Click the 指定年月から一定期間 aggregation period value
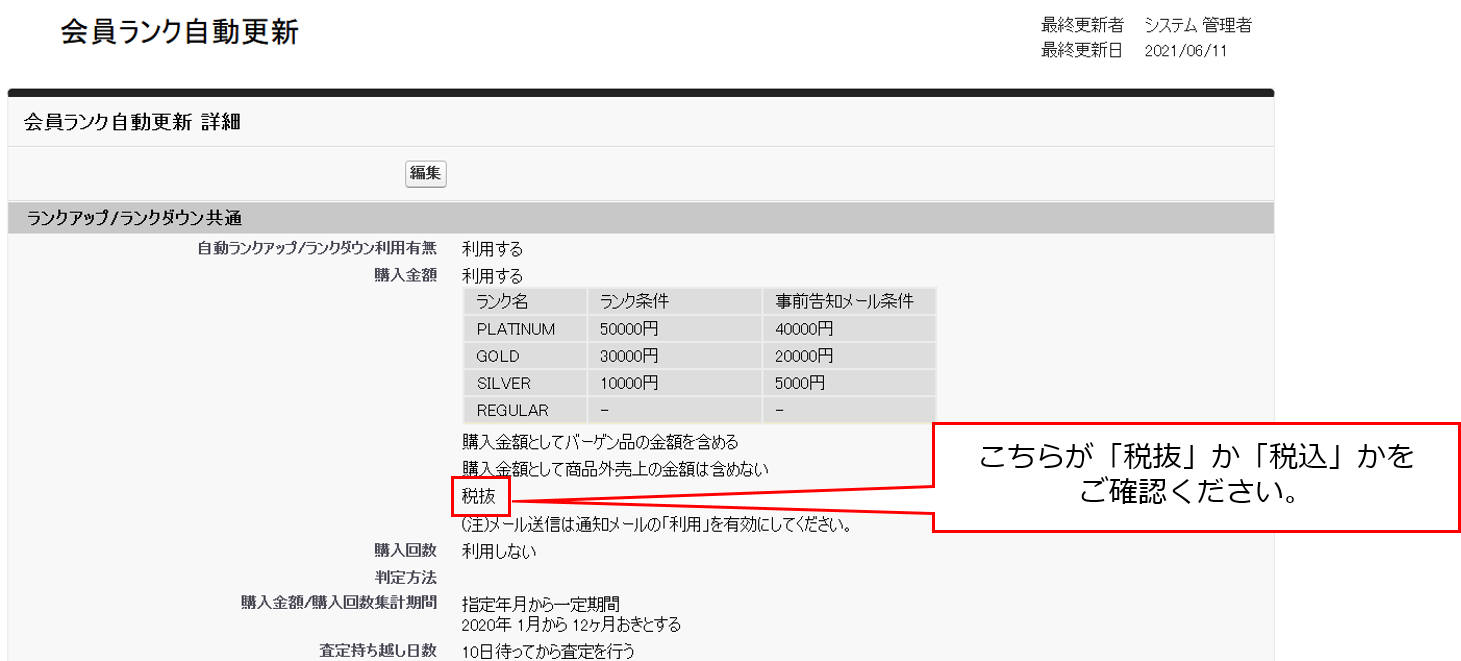This screenshot has height=661, width=1461. pyautogui.click(x=540, y=604)
